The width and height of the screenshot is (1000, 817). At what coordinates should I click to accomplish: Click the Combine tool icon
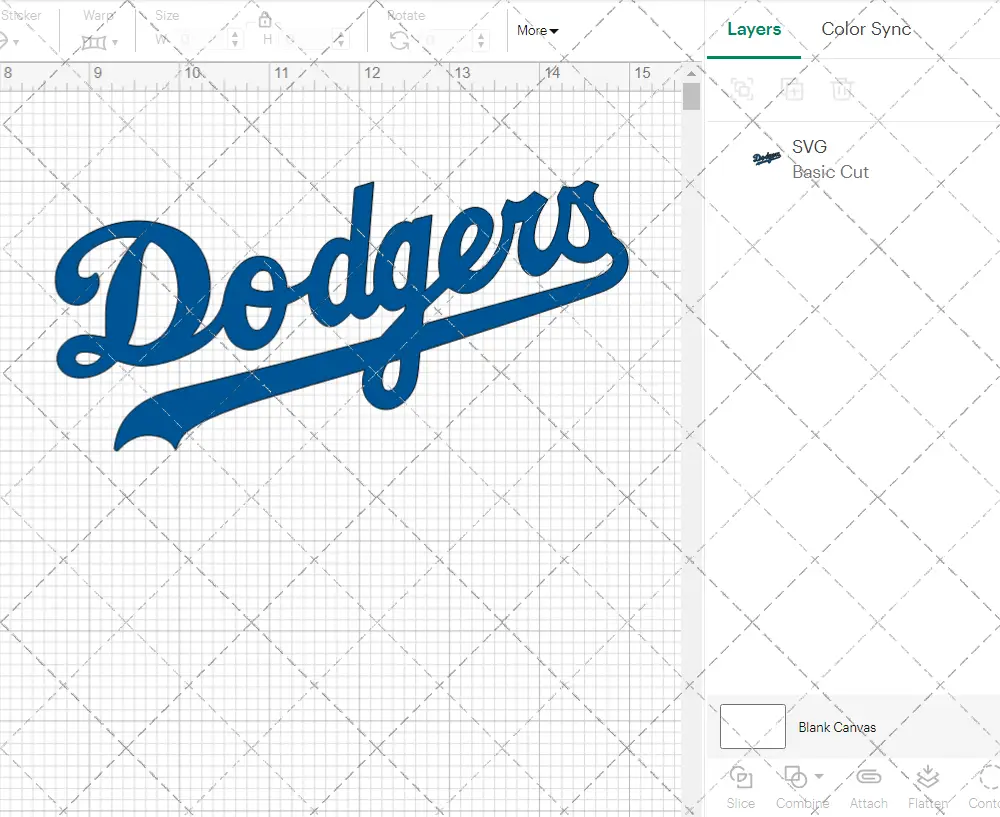coord(795,777)
